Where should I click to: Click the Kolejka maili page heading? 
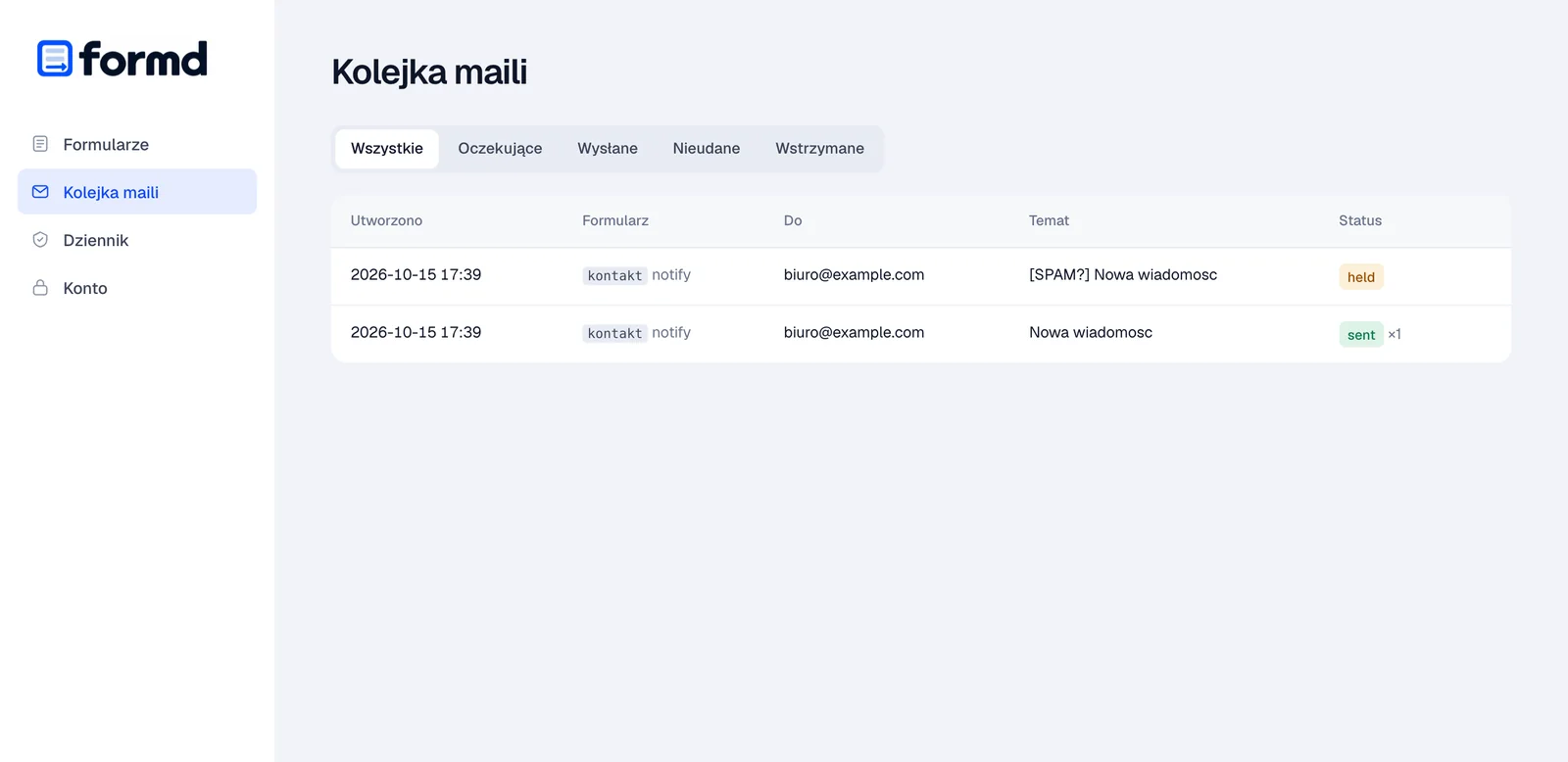(x=429, y=72)
